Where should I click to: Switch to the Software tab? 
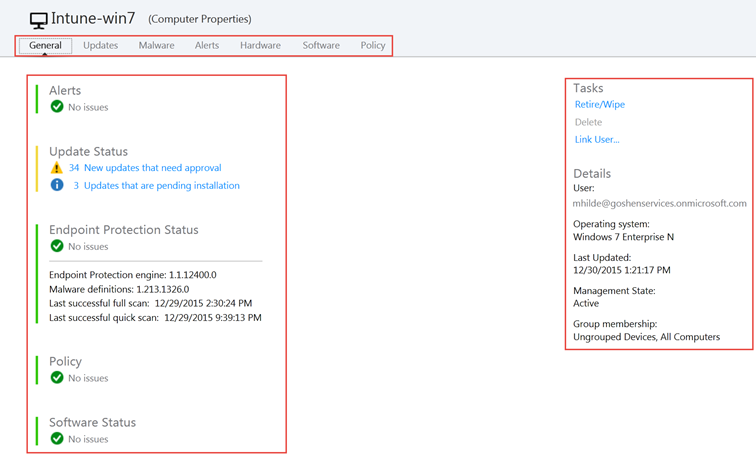click(x=321, y=45)
